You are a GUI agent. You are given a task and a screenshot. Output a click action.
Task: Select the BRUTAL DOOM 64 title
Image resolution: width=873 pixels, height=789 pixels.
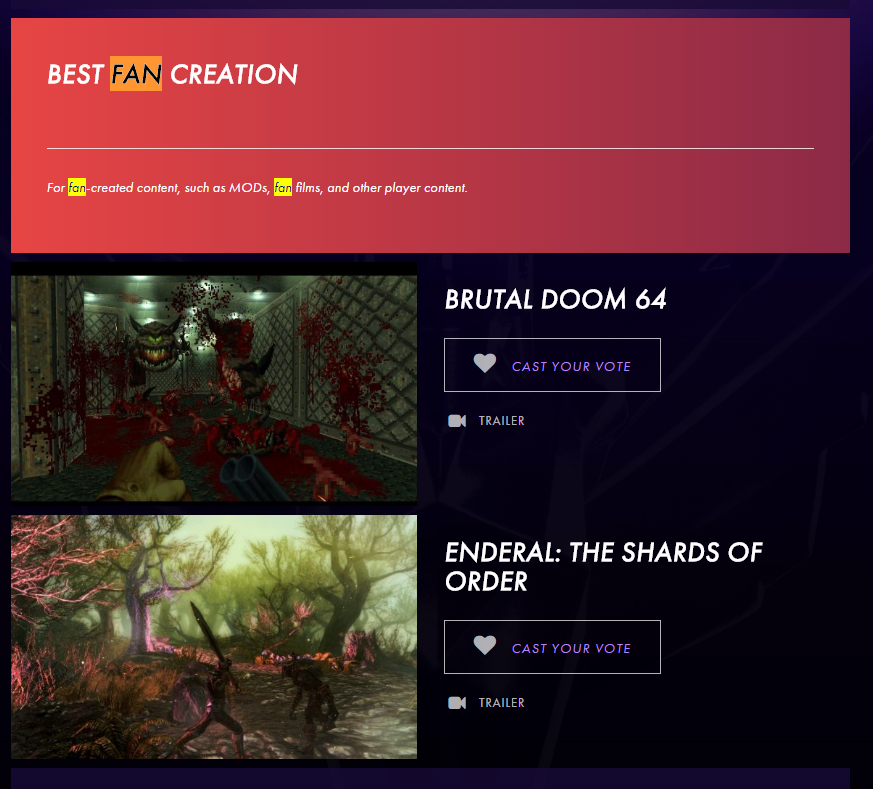[555, 300]
